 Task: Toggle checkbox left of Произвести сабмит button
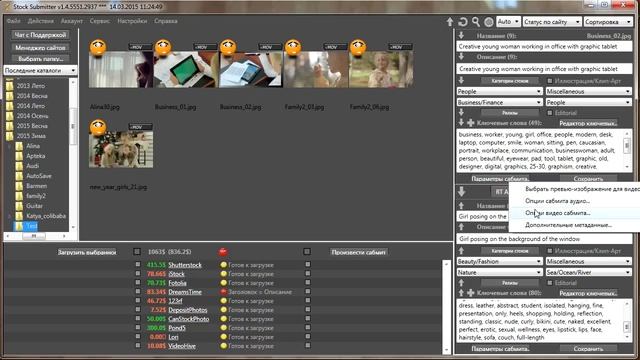(307, 252)
